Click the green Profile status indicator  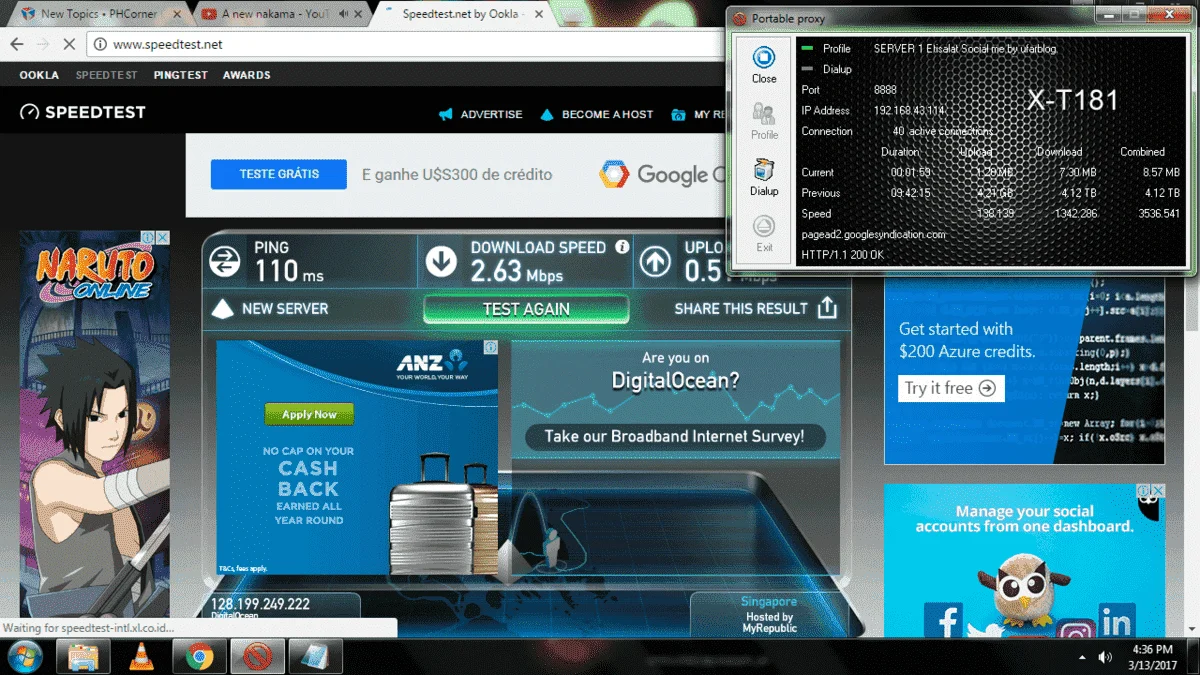tap(807, 48)
